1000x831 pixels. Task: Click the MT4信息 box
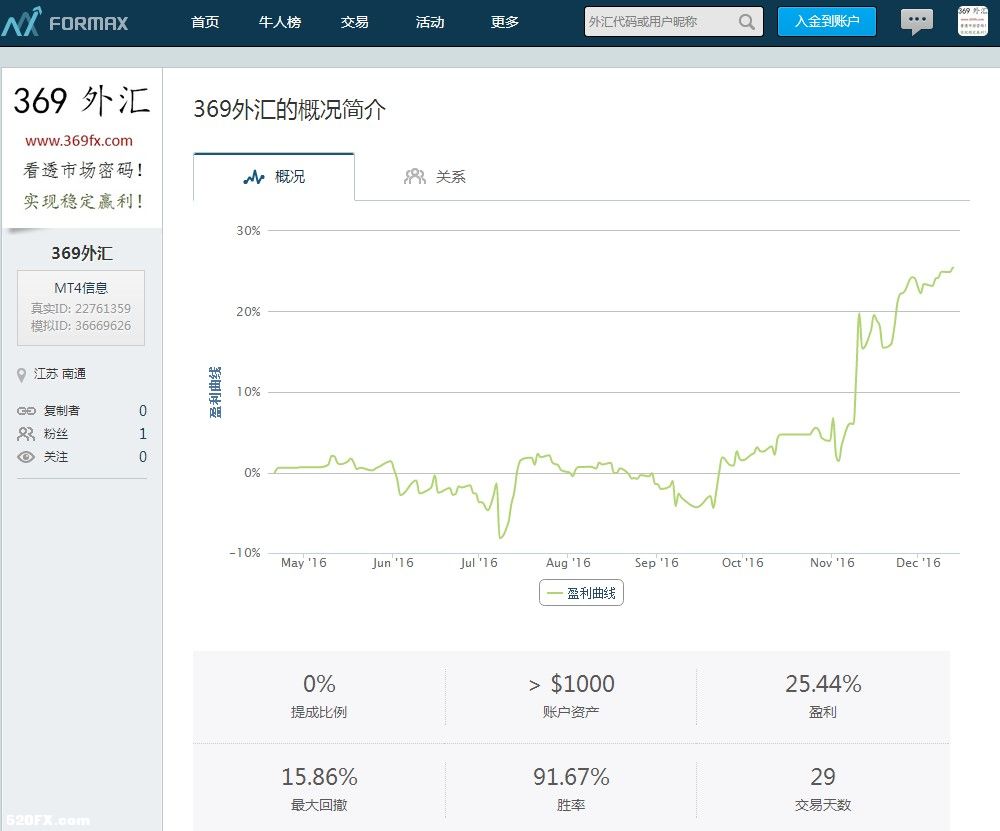81,308
